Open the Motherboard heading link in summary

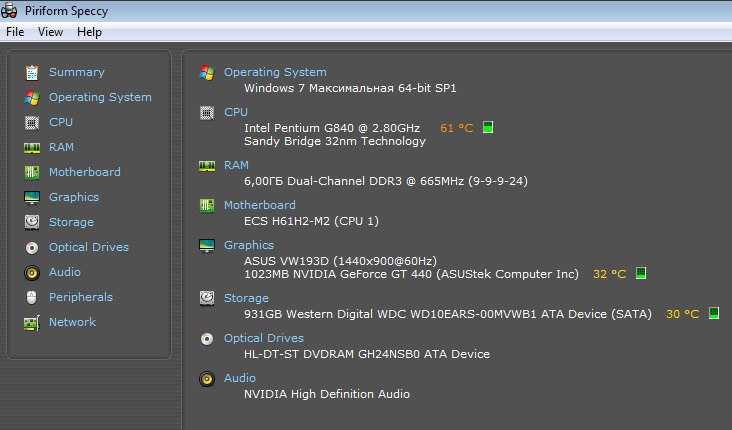pos(259,205)
